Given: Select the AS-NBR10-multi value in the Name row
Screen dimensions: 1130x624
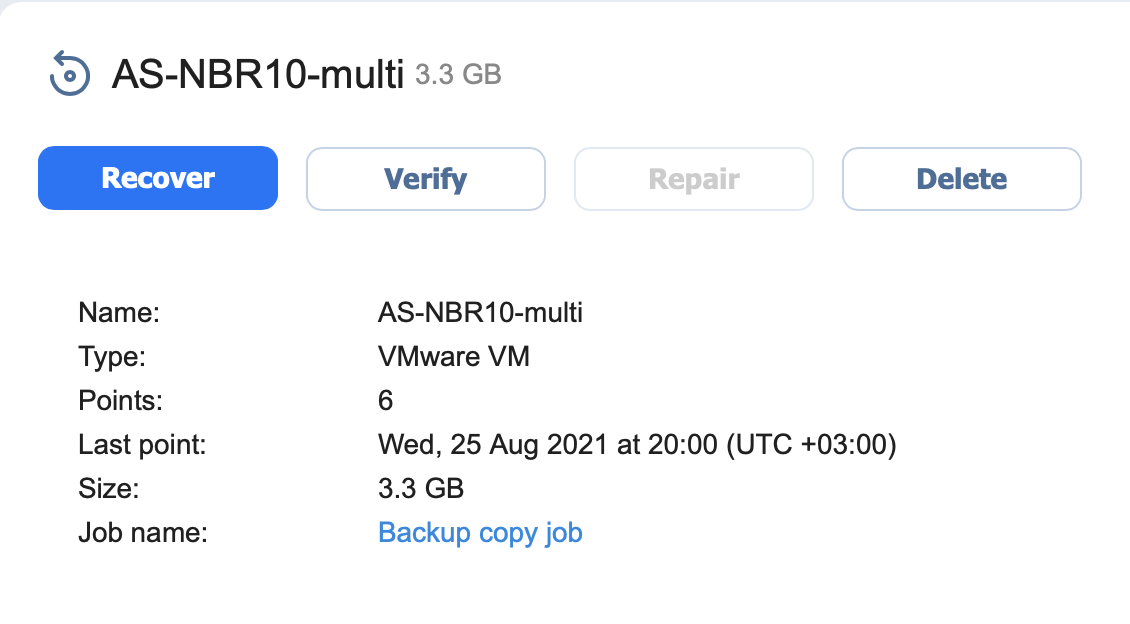Looking at the screenshot, I should [480, 313].
